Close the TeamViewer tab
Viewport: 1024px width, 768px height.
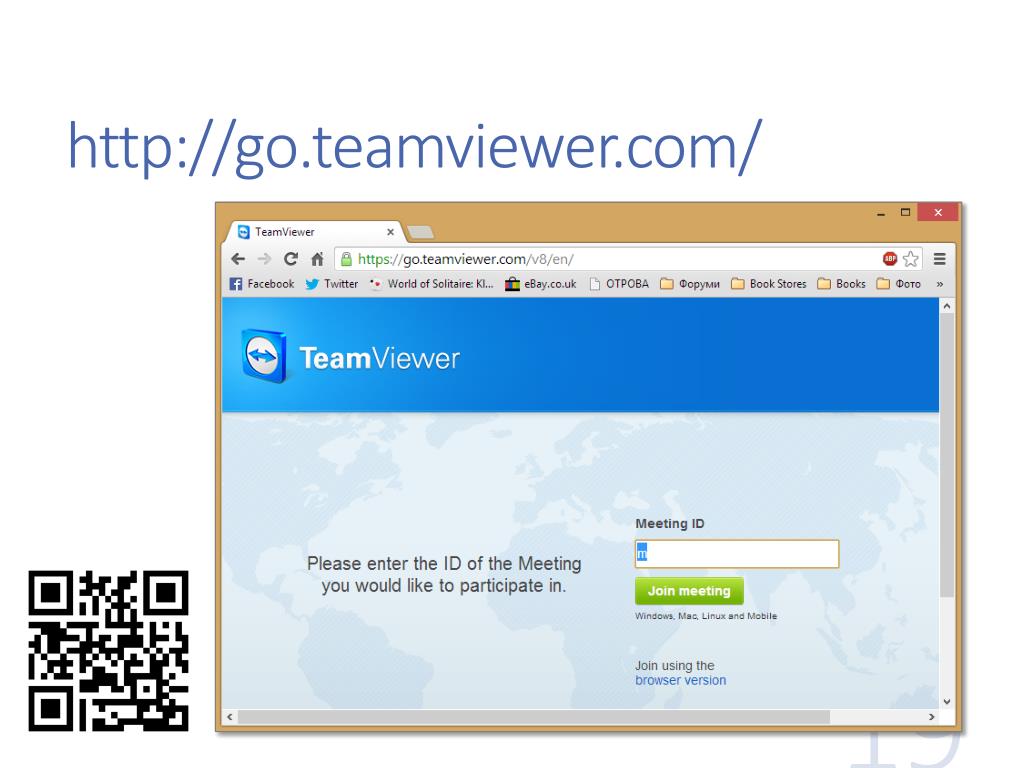point(391,232)
